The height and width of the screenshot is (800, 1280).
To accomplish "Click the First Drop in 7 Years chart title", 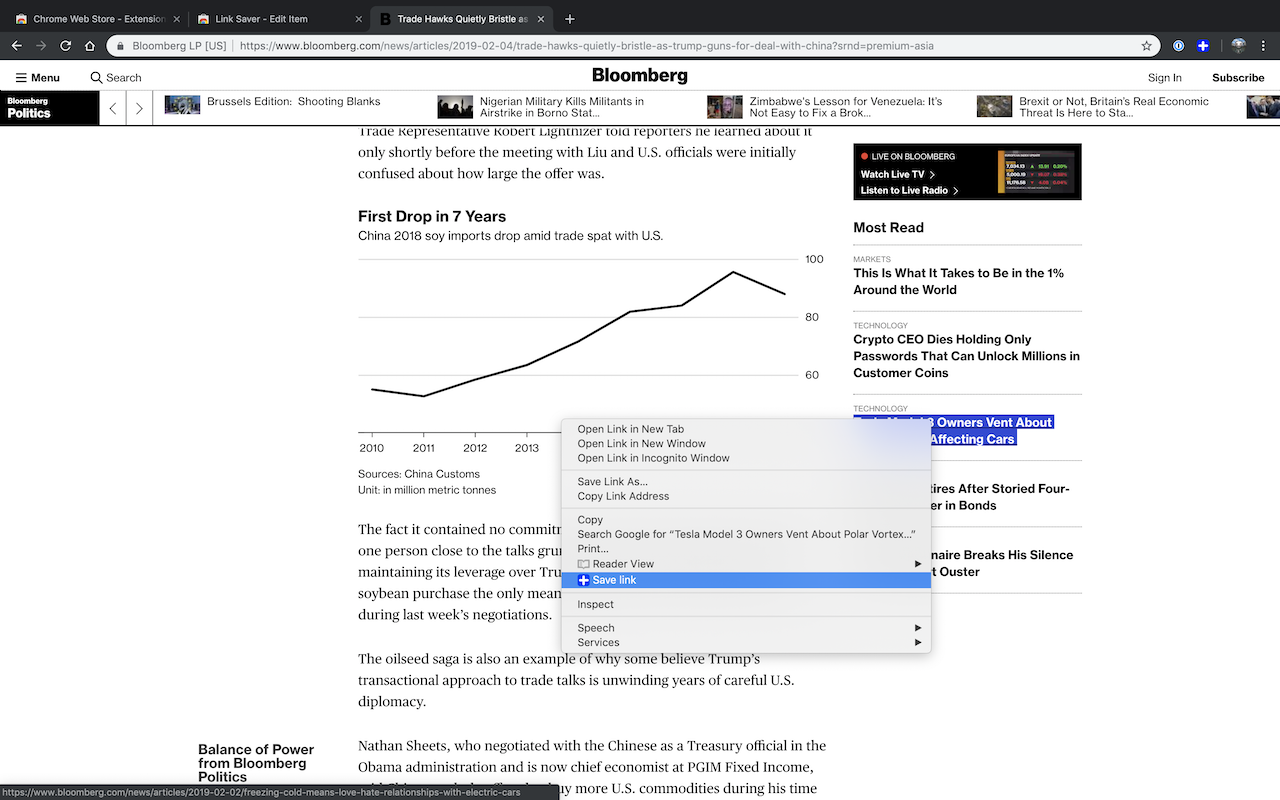I will click(x=432, y=216).
